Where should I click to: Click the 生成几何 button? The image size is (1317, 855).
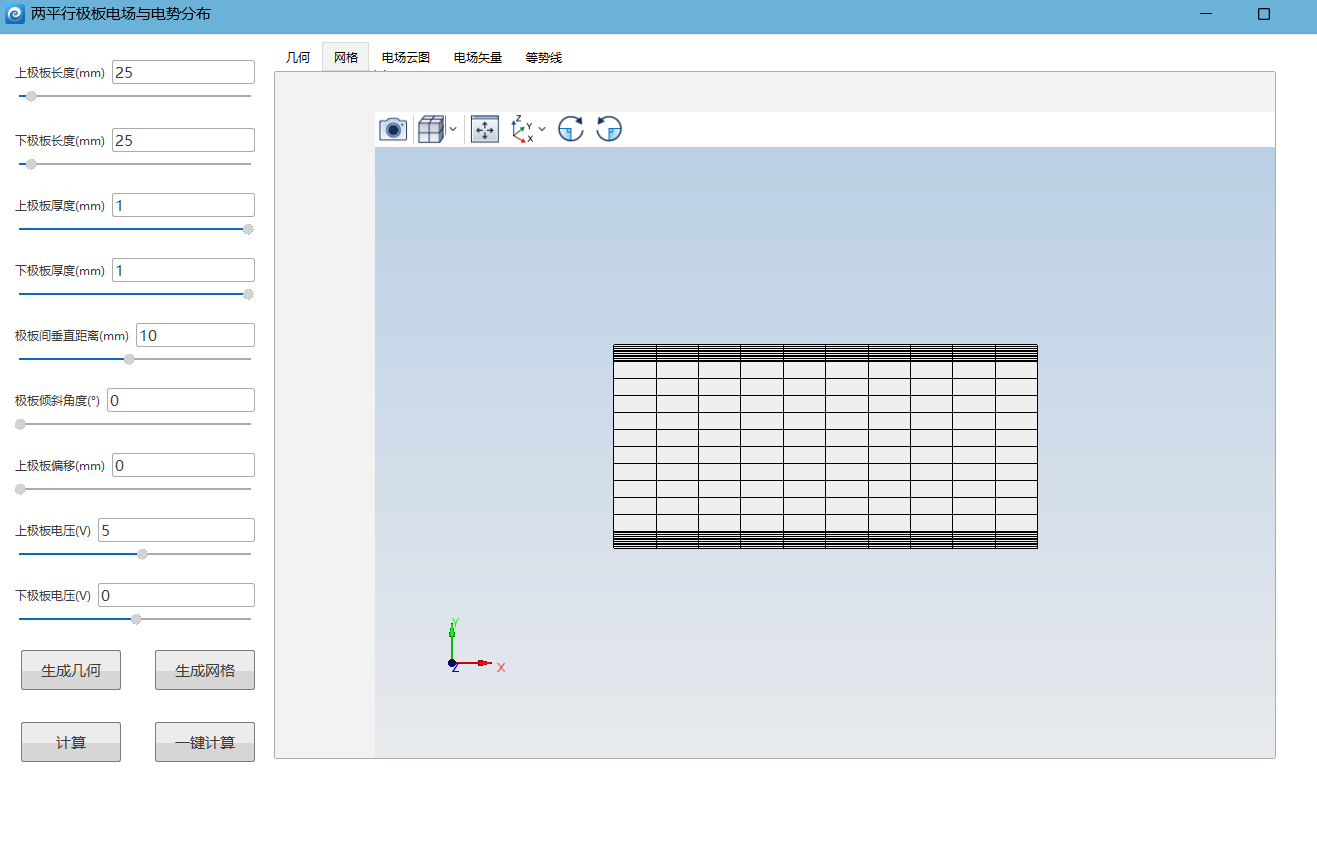[71, 670]
